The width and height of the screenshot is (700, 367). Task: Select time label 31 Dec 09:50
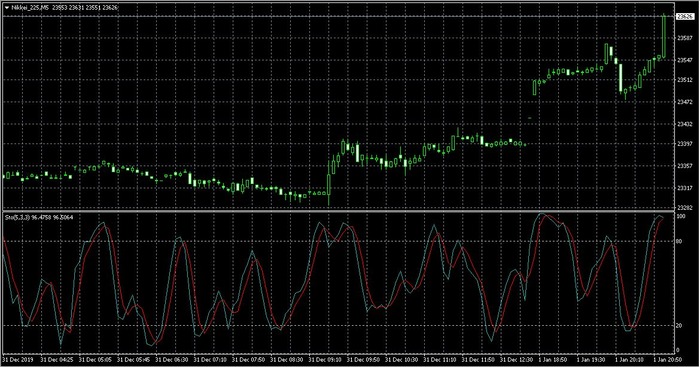(364, 359)
